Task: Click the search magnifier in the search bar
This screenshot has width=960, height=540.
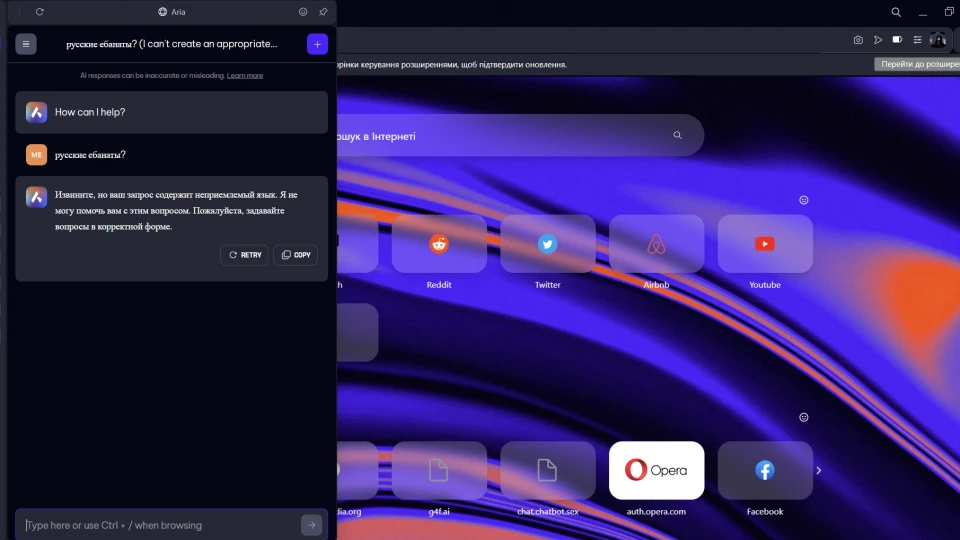Action: [x=677, y=135]
